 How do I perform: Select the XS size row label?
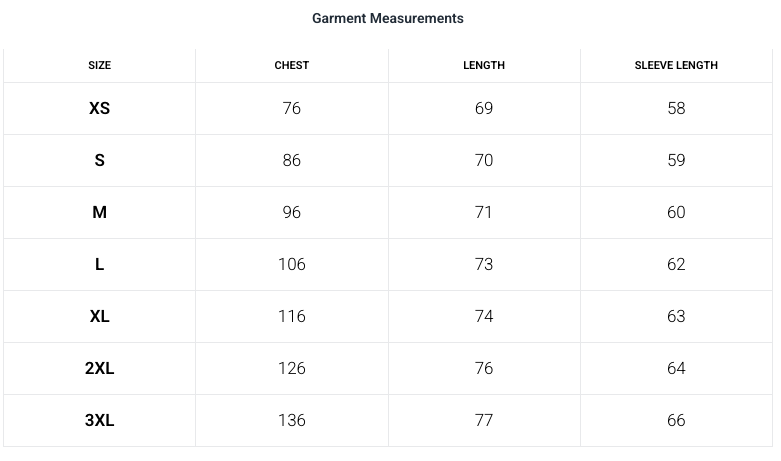point(100,108)
